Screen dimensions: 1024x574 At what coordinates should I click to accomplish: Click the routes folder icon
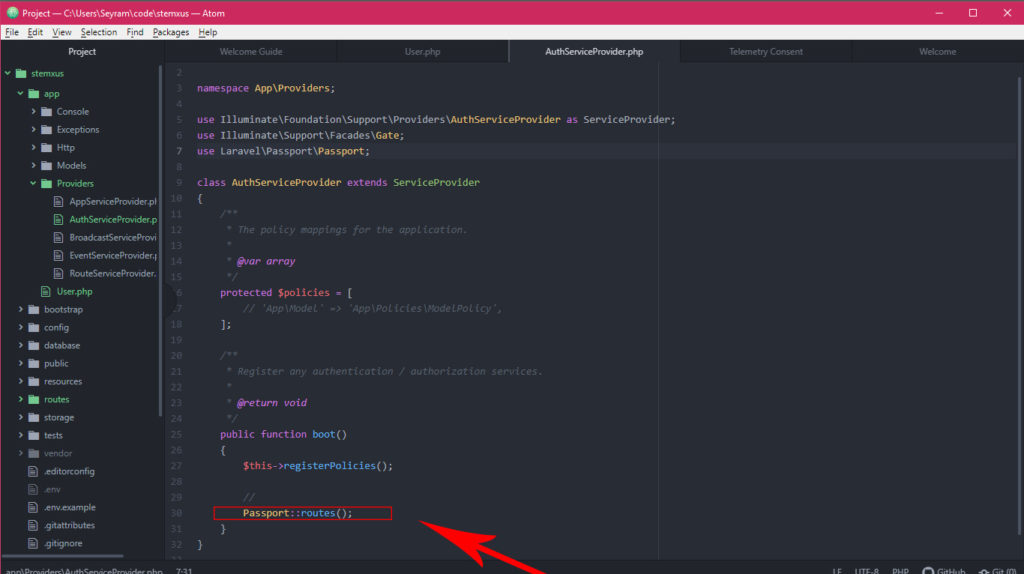click(x=33, y=400)
